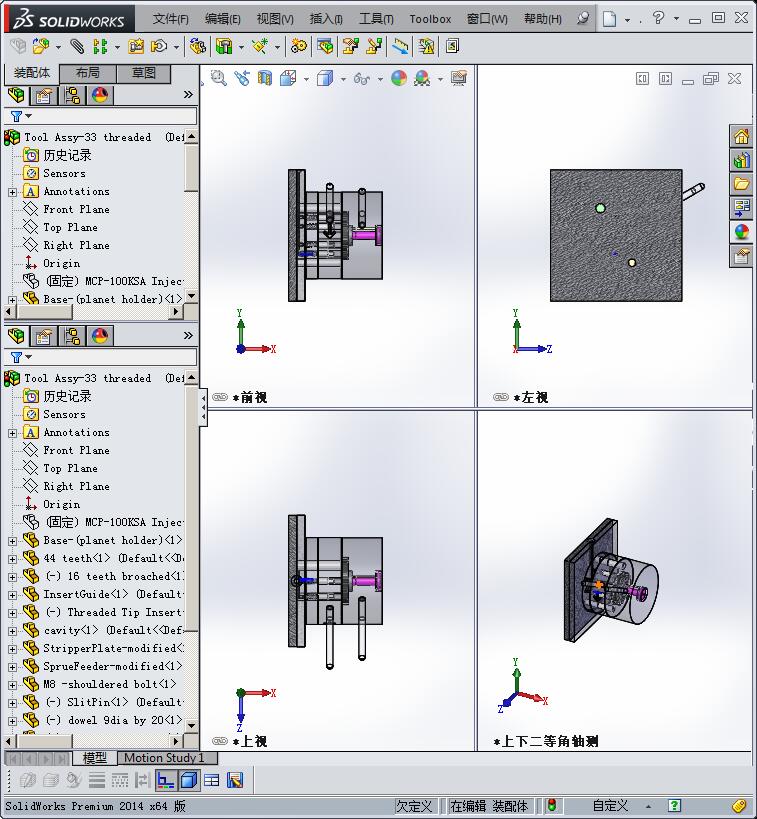Select StripperPlate-modified component in tree
This screenshot has height=819, width=757.
[x=113, y=648]
